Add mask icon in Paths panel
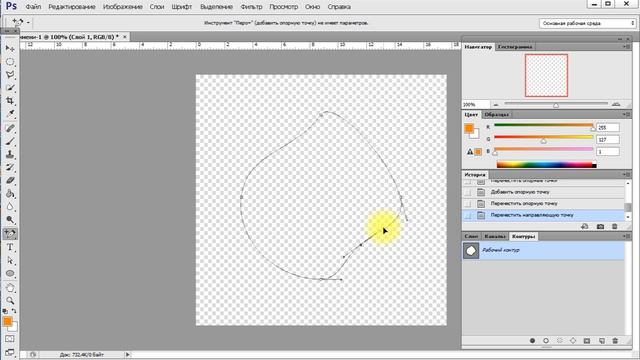This screenshot has width=640, height=360. tap(587, 340)
